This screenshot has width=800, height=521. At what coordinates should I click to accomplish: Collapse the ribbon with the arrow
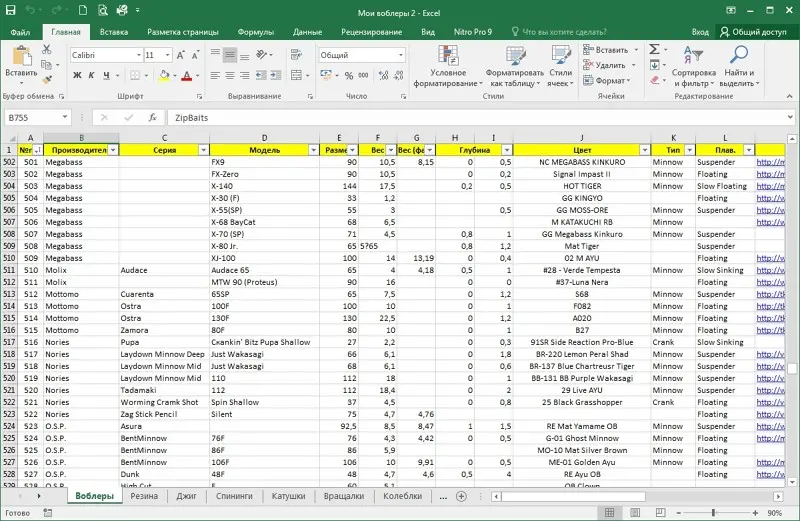(x=789, y=96)
